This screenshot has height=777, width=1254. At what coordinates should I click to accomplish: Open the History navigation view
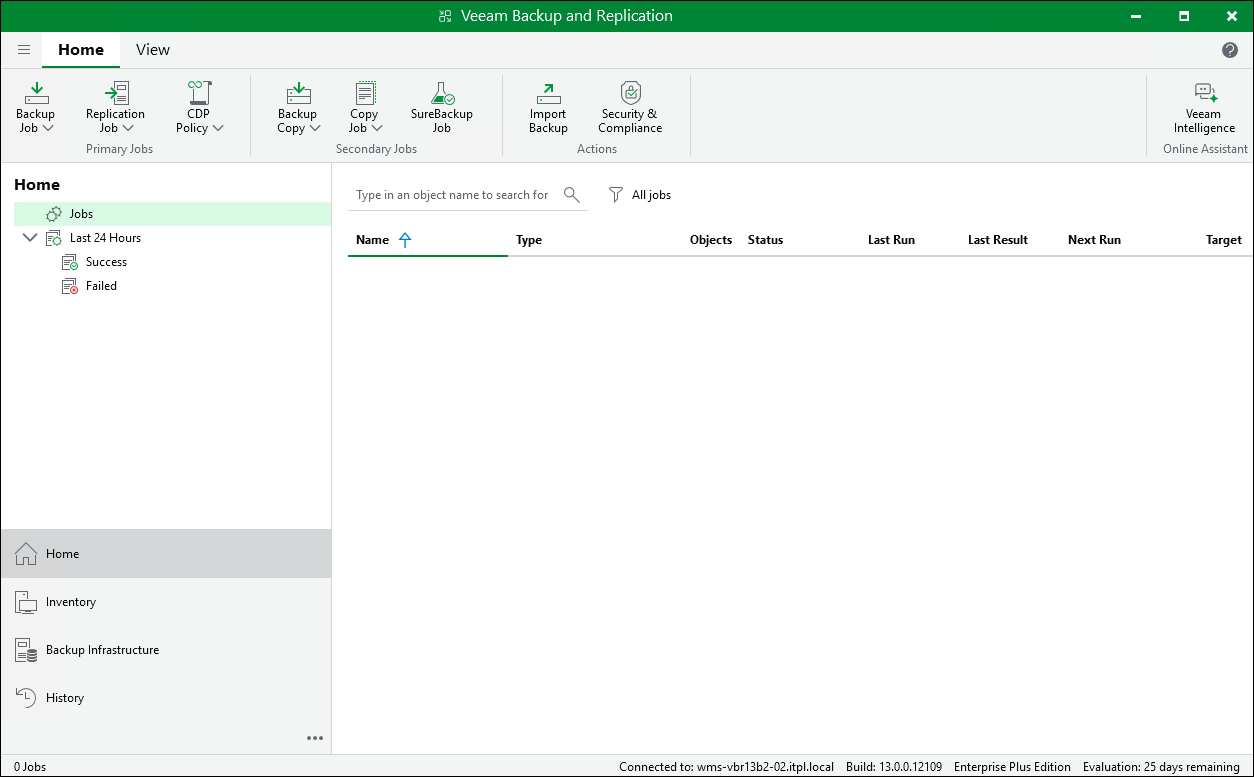[166, 698]
